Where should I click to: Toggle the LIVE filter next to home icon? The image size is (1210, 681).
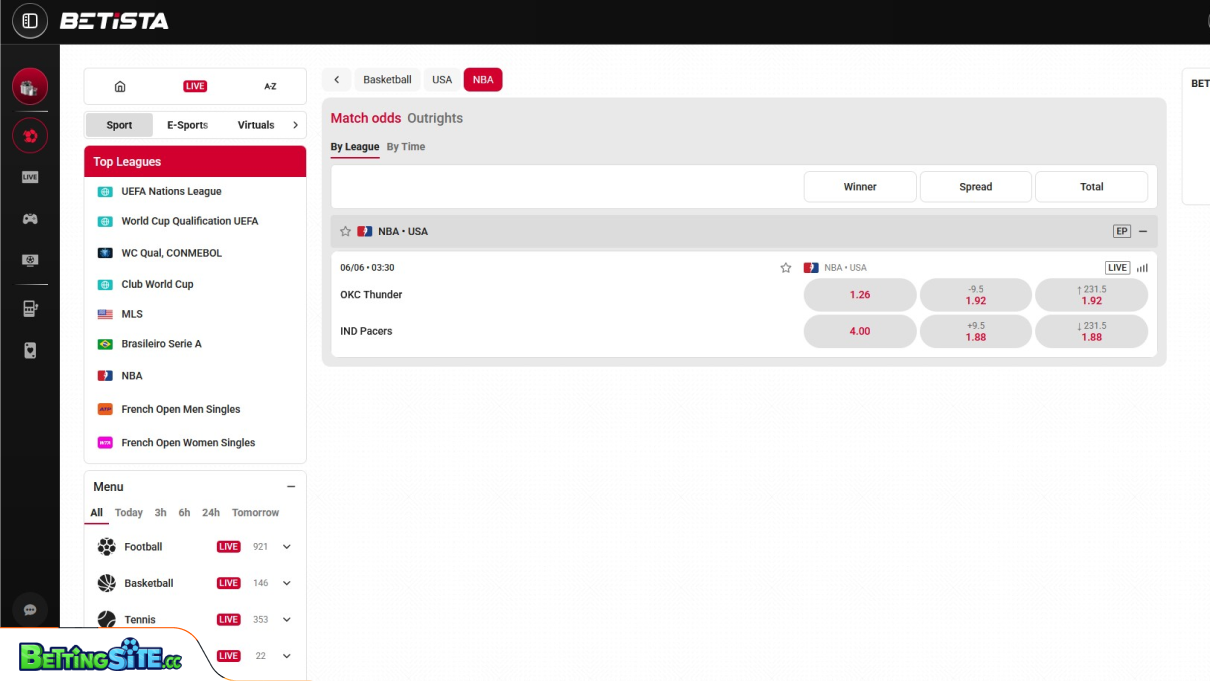point(195,86)
